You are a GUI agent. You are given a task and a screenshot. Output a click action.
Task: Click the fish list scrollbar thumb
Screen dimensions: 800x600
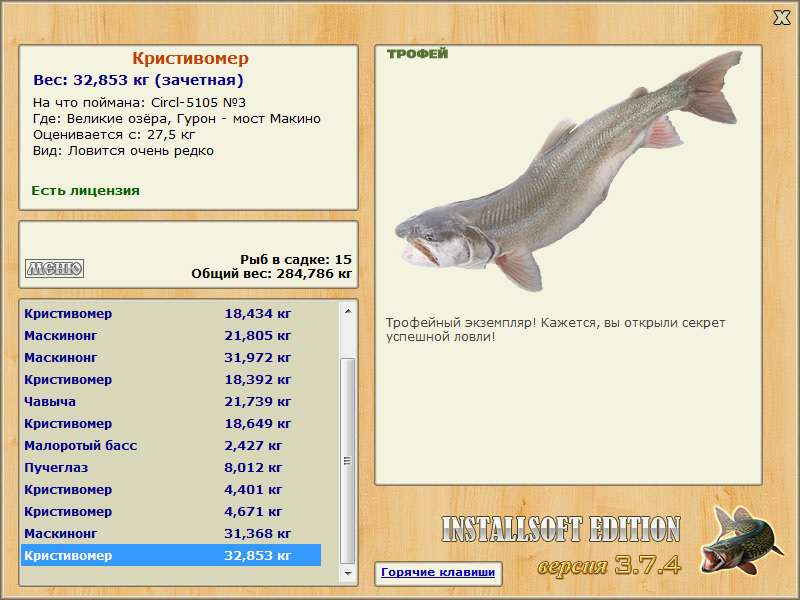348,460
